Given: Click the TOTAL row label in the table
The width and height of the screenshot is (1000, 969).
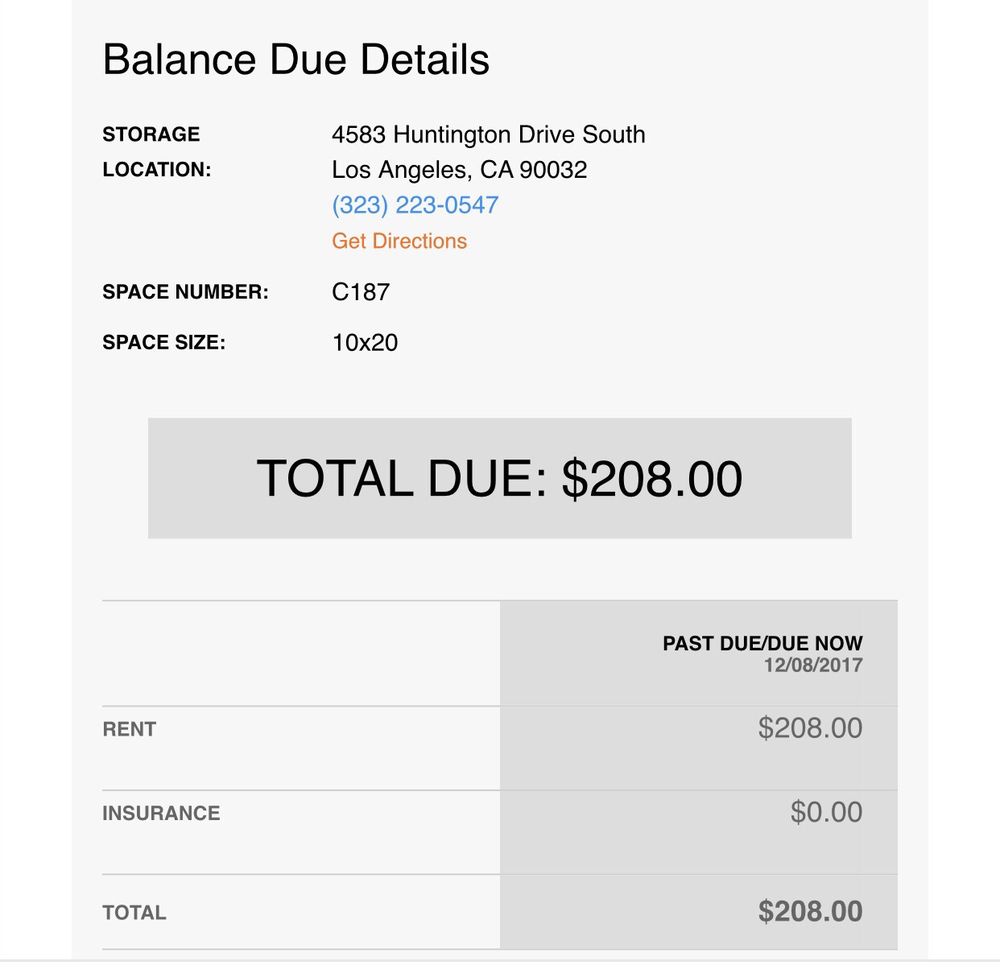Looking at the screenshot, I should (x=134, y=912).
